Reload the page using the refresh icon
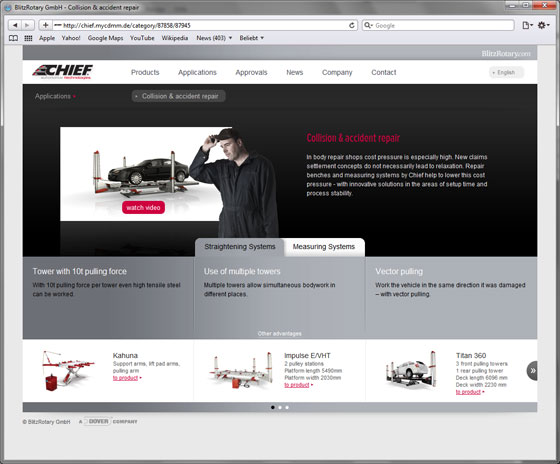The width and height of the screenshot is (560, 464). coord(351,25)
